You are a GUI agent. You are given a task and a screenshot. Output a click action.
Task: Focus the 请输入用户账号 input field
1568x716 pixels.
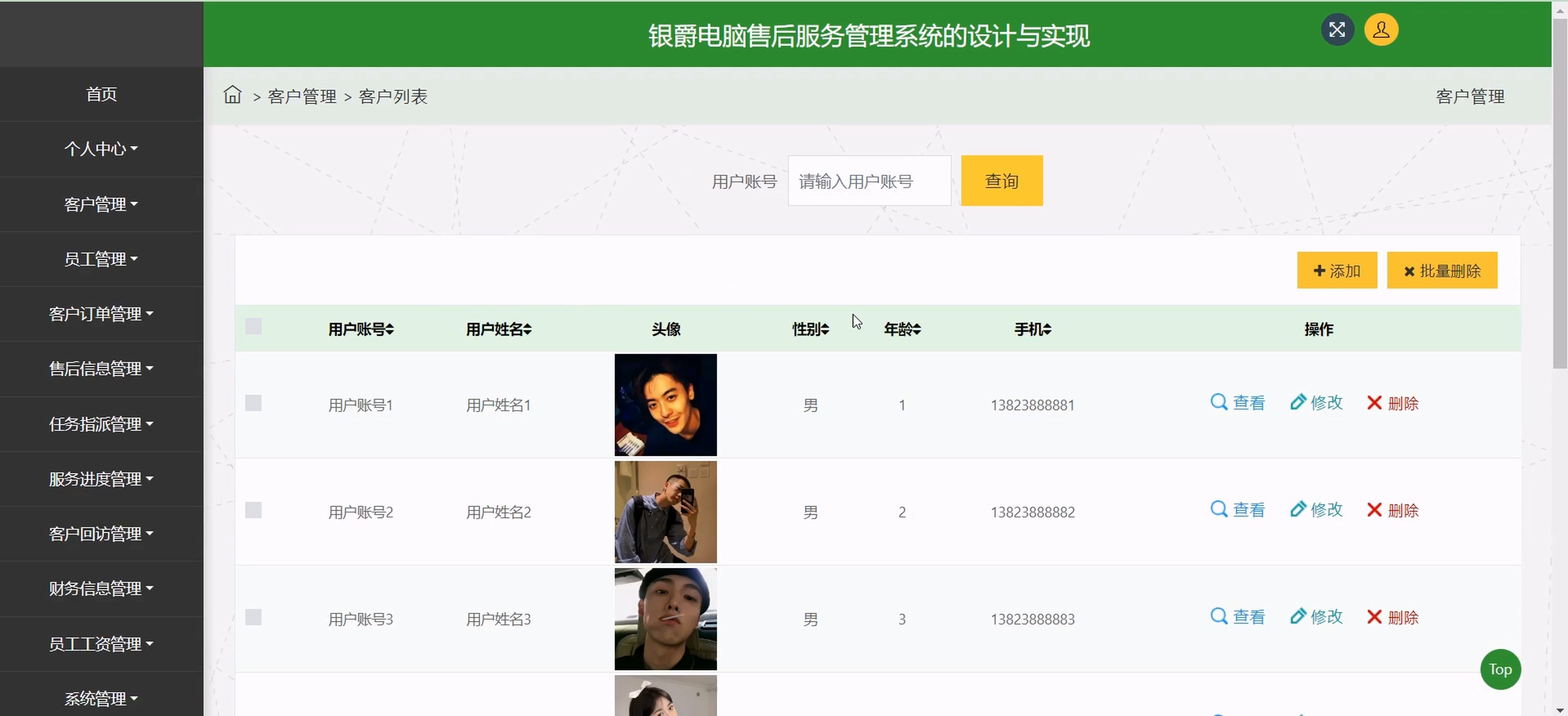coord(869,181)
